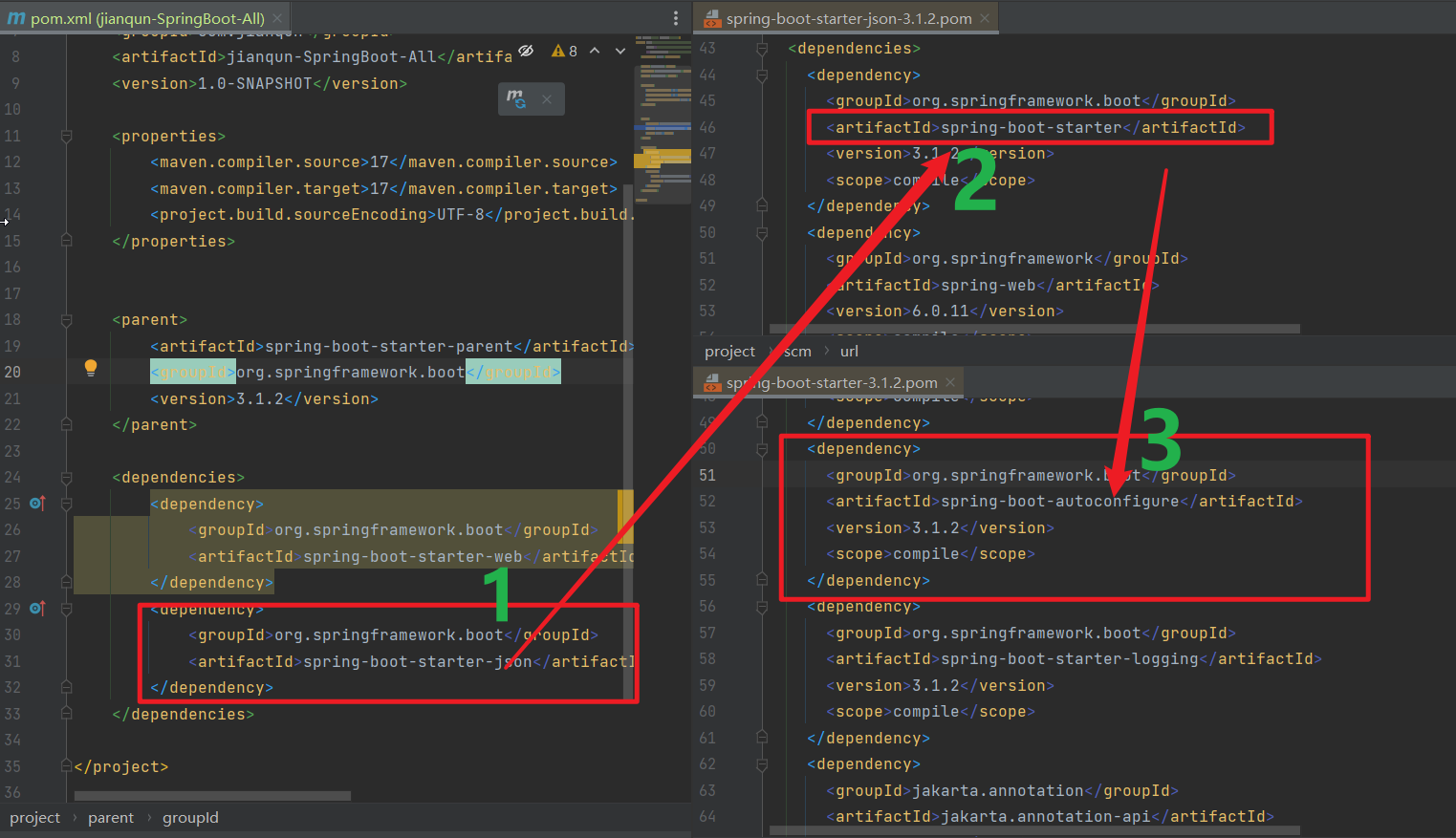1456x838 pixels.
Task: Click 'project' breadcrumb in the pom.xml footer
Action: click(35, 818)
